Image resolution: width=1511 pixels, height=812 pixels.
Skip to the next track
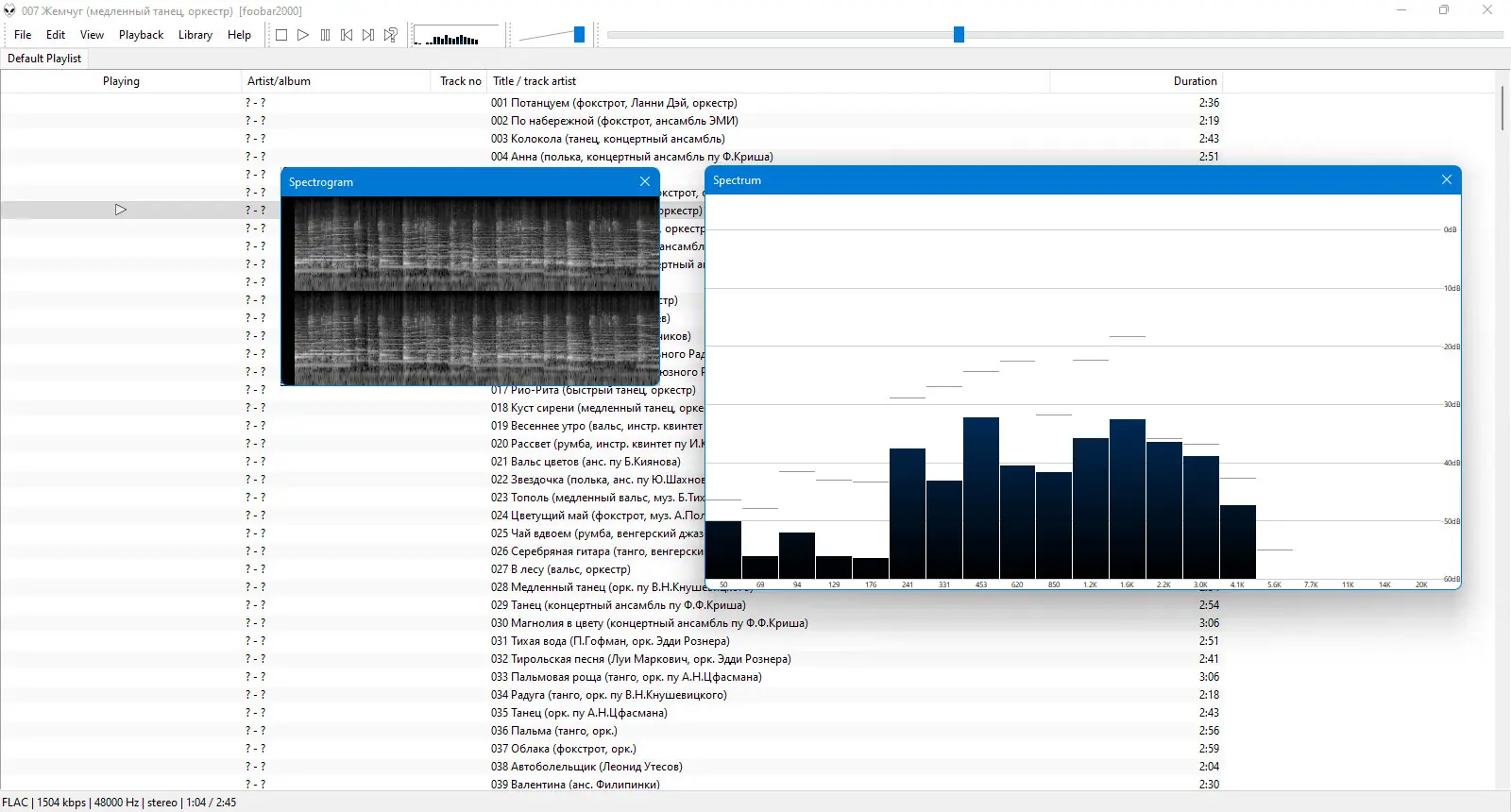pos(368,35)
